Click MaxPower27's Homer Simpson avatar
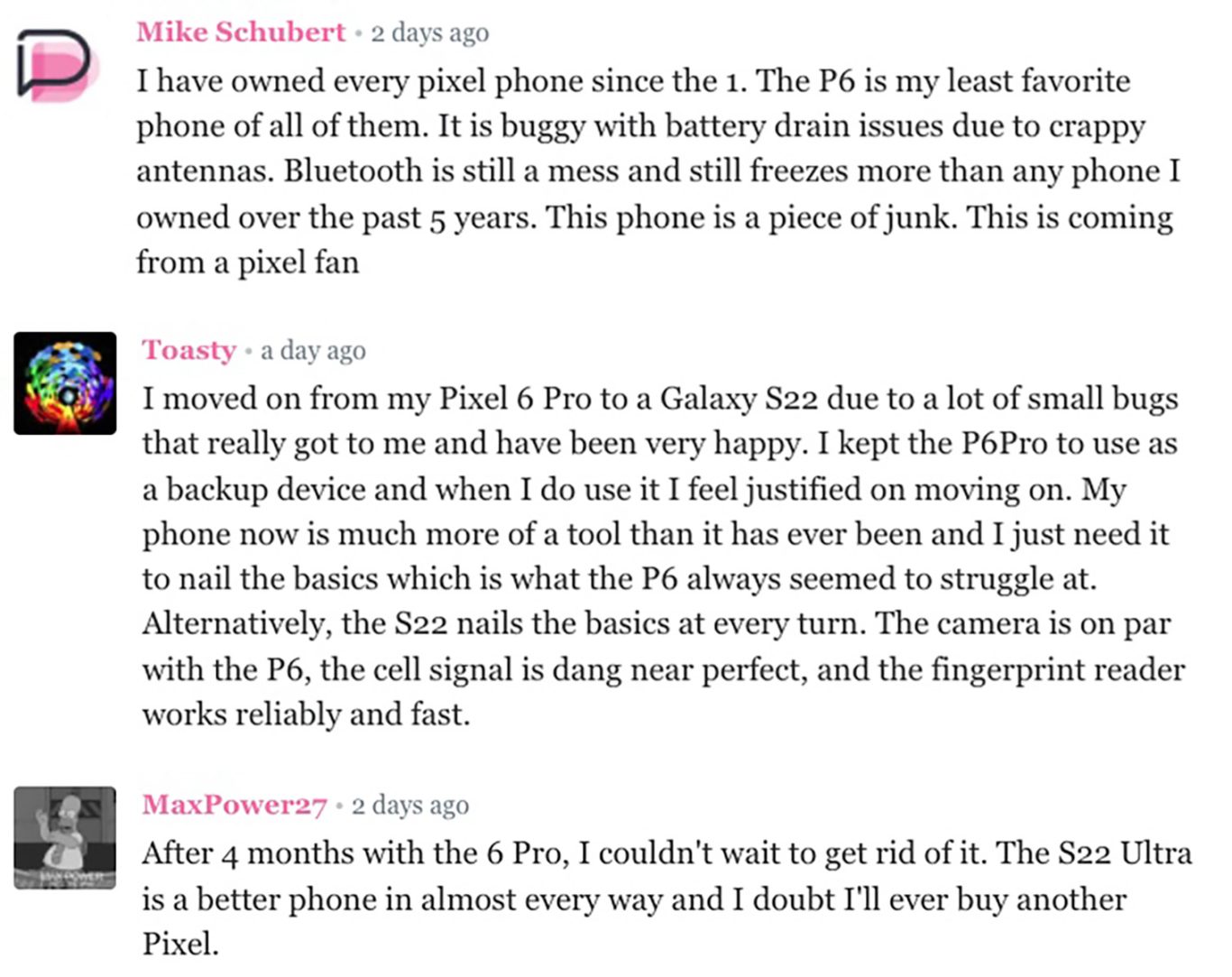This screenshot has width=1232, height=977. 65,837
